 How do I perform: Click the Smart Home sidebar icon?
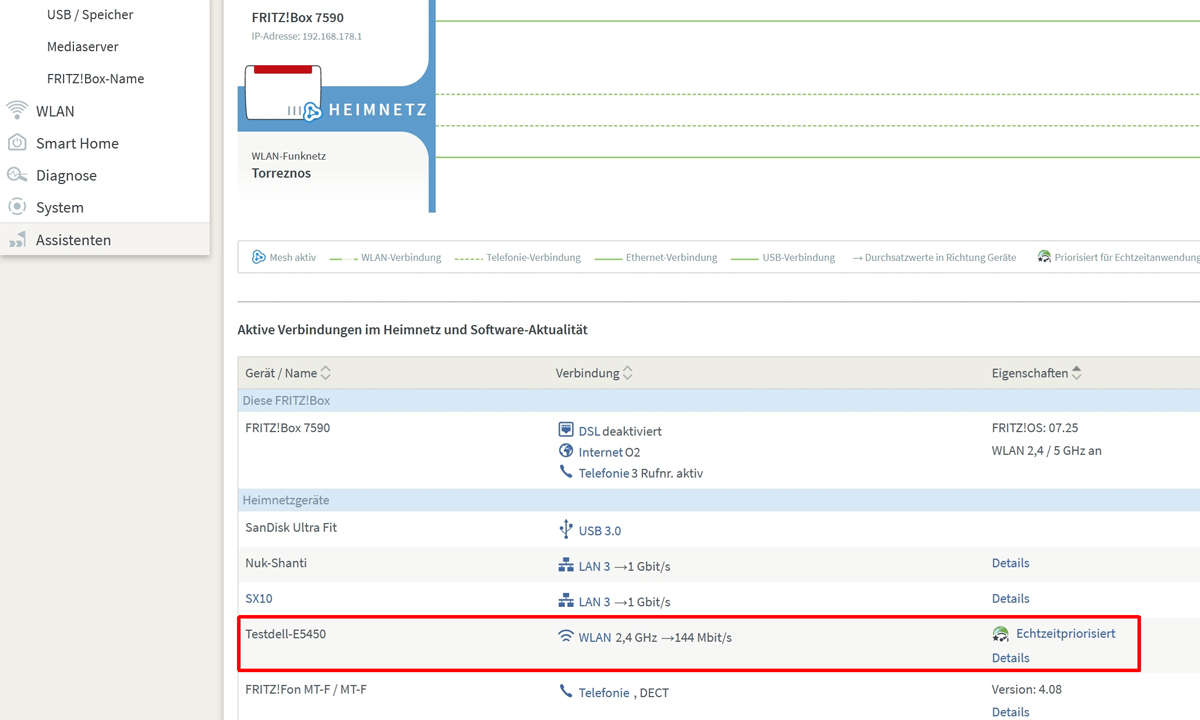click(16, 143)
